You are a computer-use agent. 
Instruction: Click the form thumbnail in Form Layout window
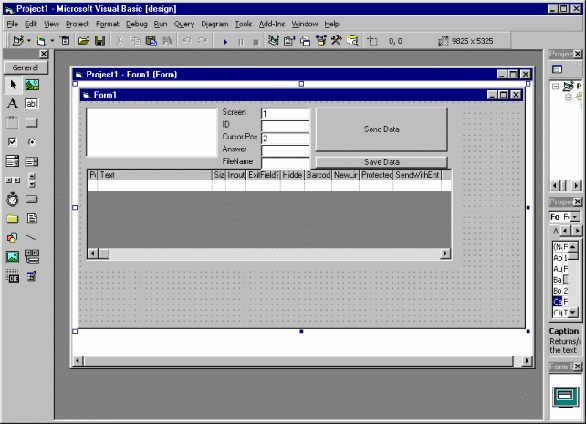pos(565,397)
